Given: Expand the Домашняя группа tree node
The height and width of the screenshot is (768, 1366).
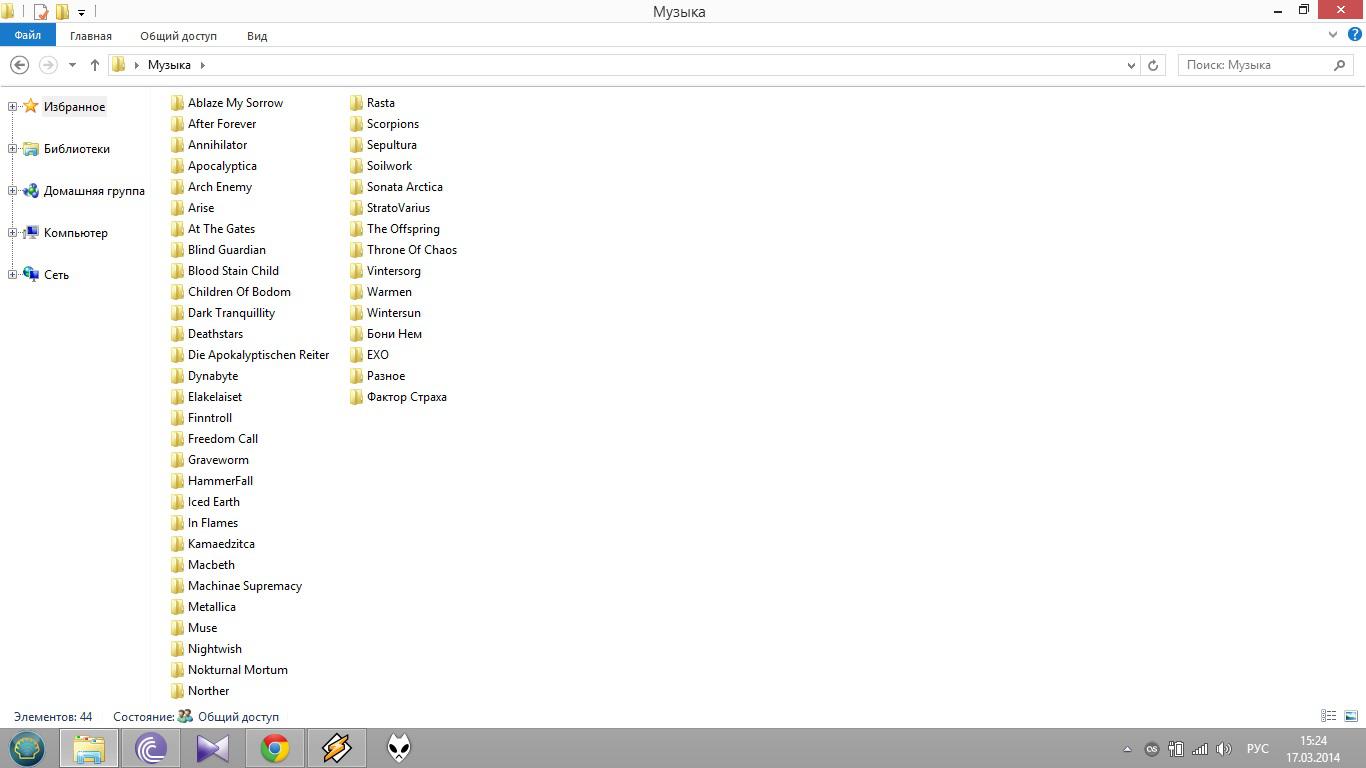Looking at the screenshot, I should pyautogui.click(x=13, y=191).
